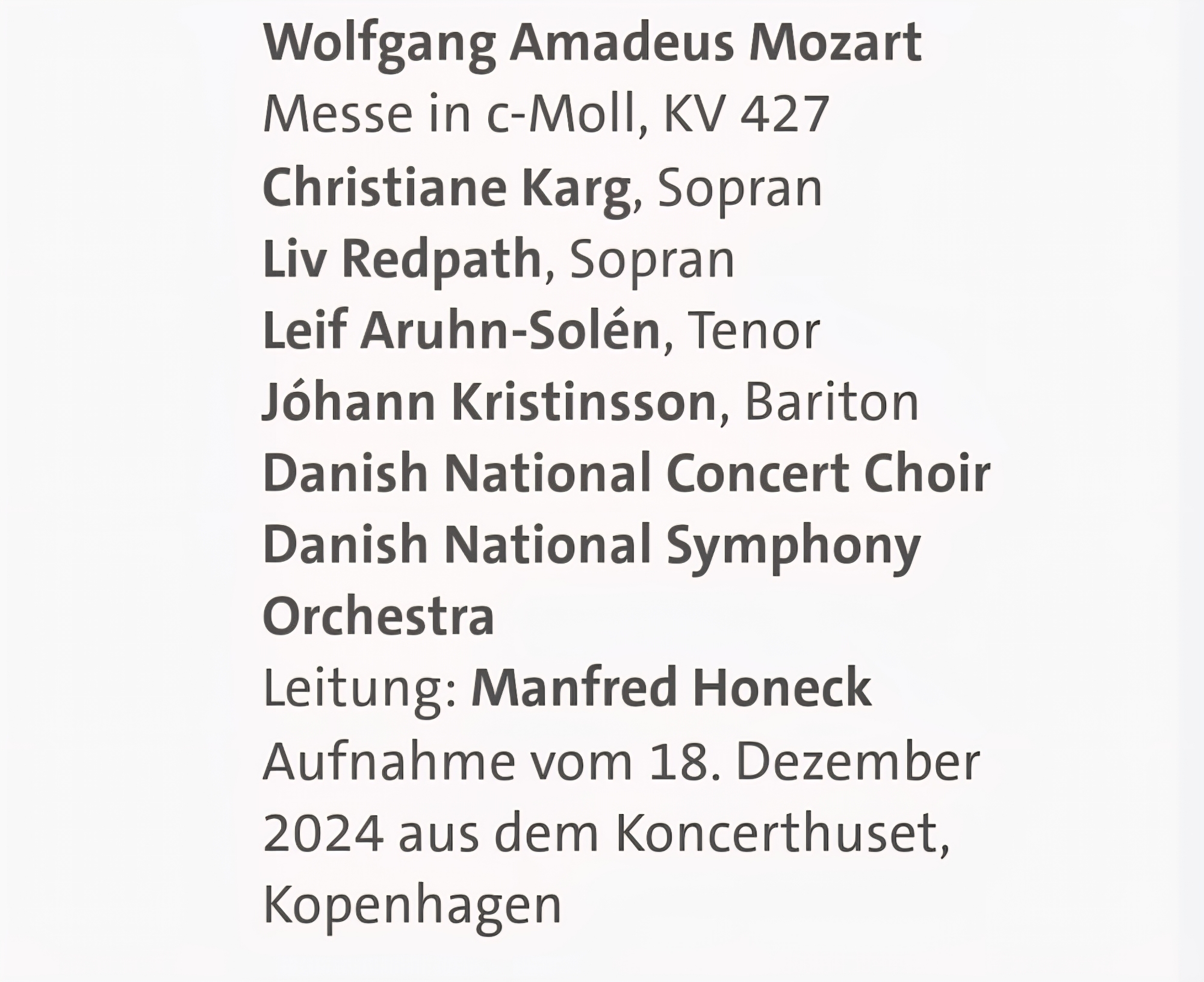This screenshot has width=1204, height=982.
Task: Click the word Aufnahme
Action: click(389, 761)
